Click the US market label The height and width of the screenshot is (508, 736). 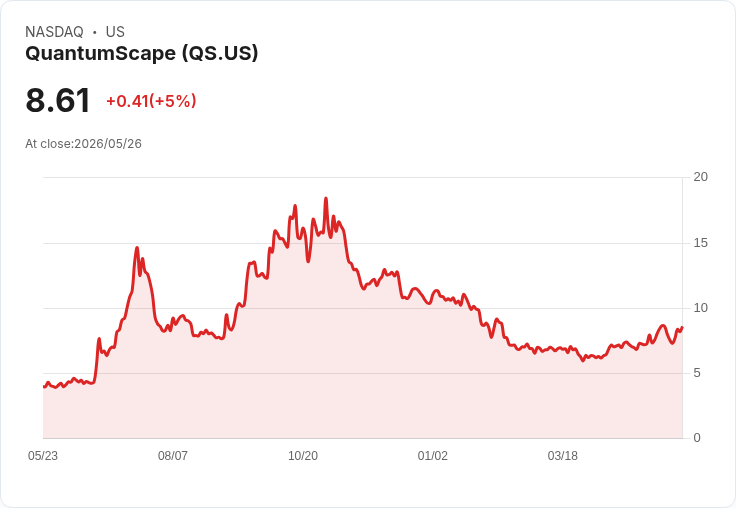115,32
